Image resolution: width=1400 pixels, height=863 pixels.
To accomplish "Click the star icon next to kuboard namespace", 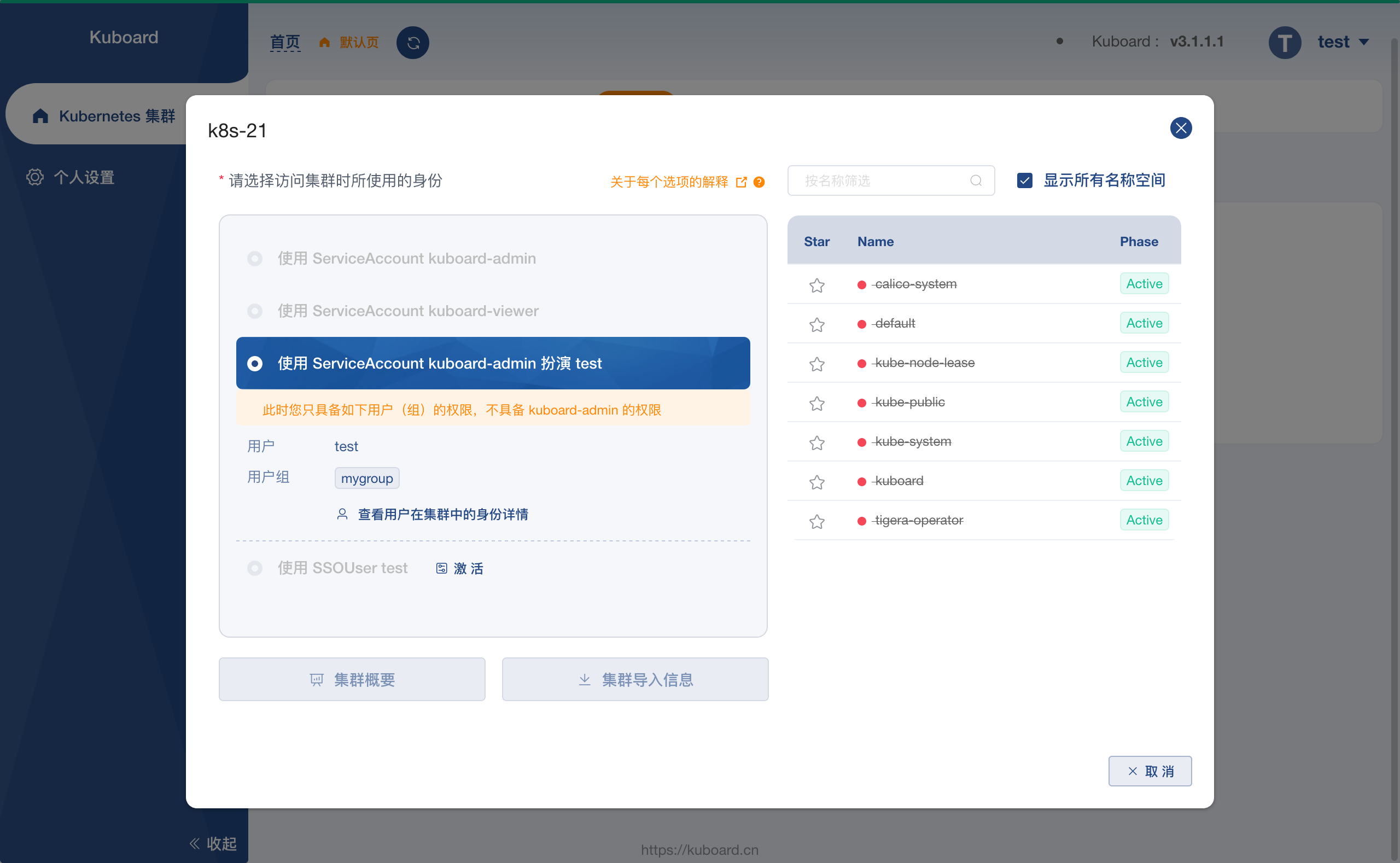I will coord(817,481).
